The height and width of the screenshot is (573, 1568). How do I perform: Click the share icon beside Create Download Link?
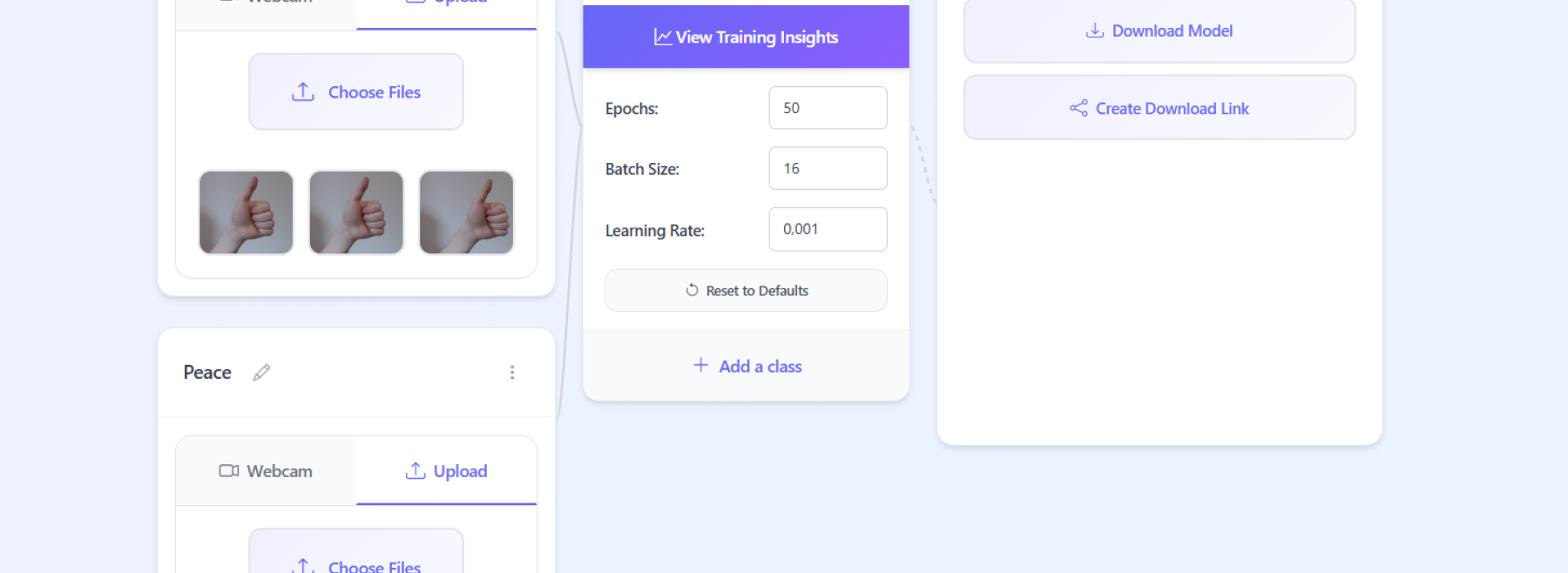1078,108
